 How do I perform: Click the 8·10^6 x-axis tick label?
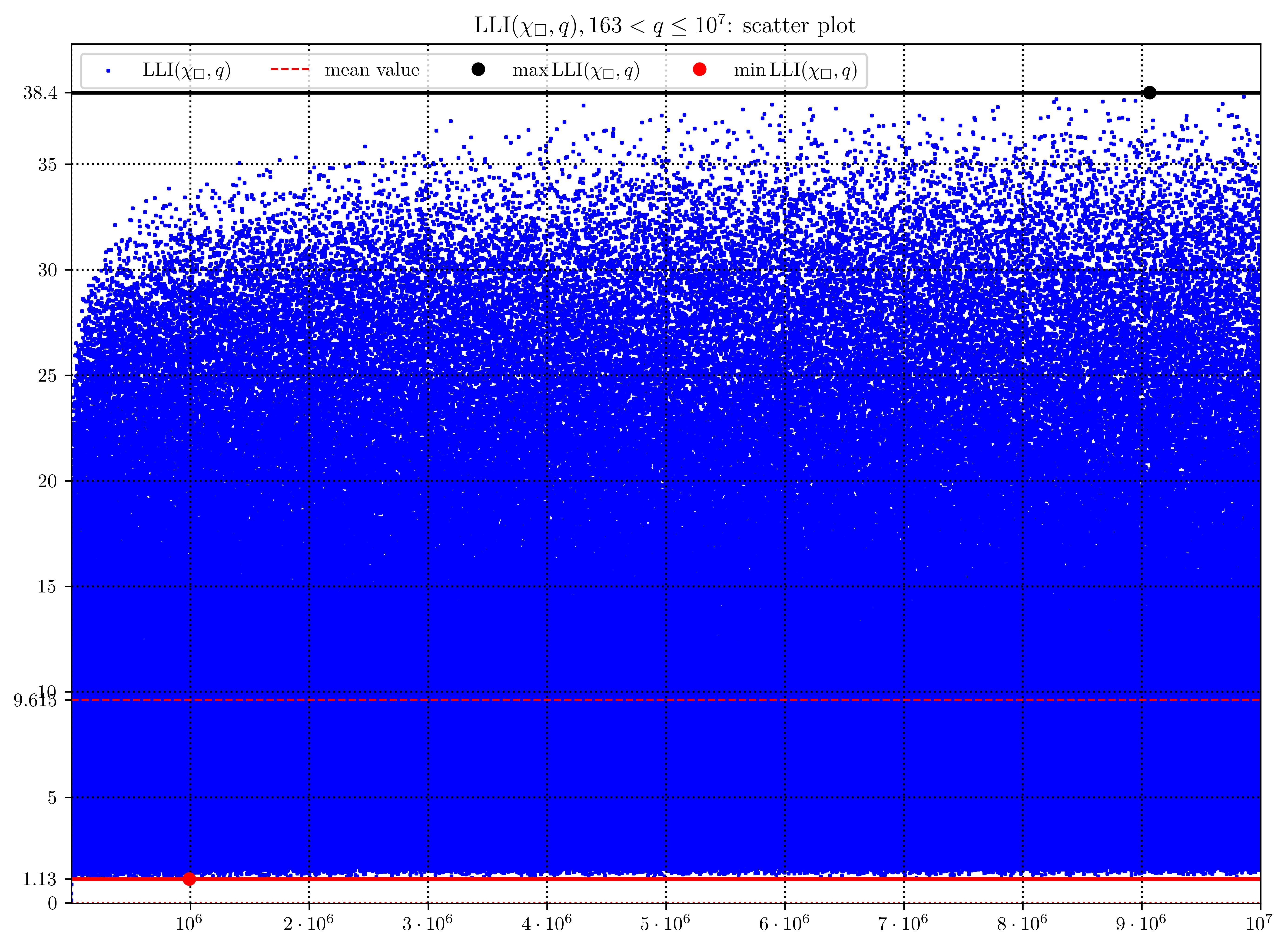click(x=1022, y=923)
